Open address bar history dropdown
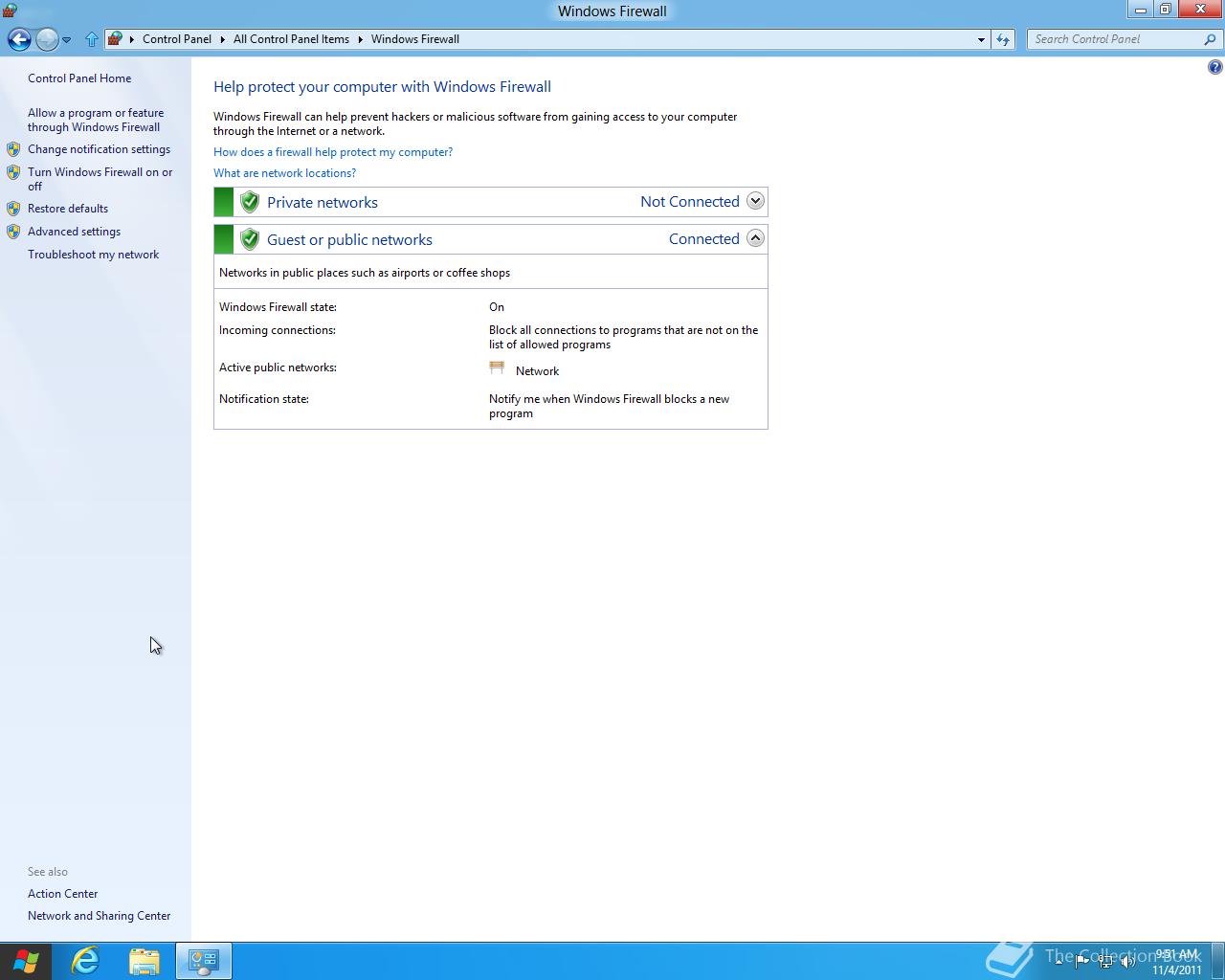 point(981,39)
